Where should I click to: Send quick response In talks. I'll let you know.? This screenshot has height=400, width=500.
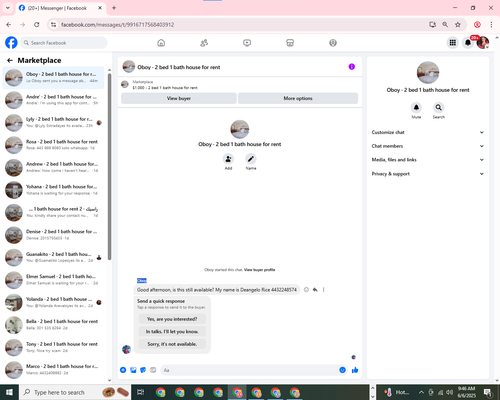pyautogui.click(x=172, y=331)
